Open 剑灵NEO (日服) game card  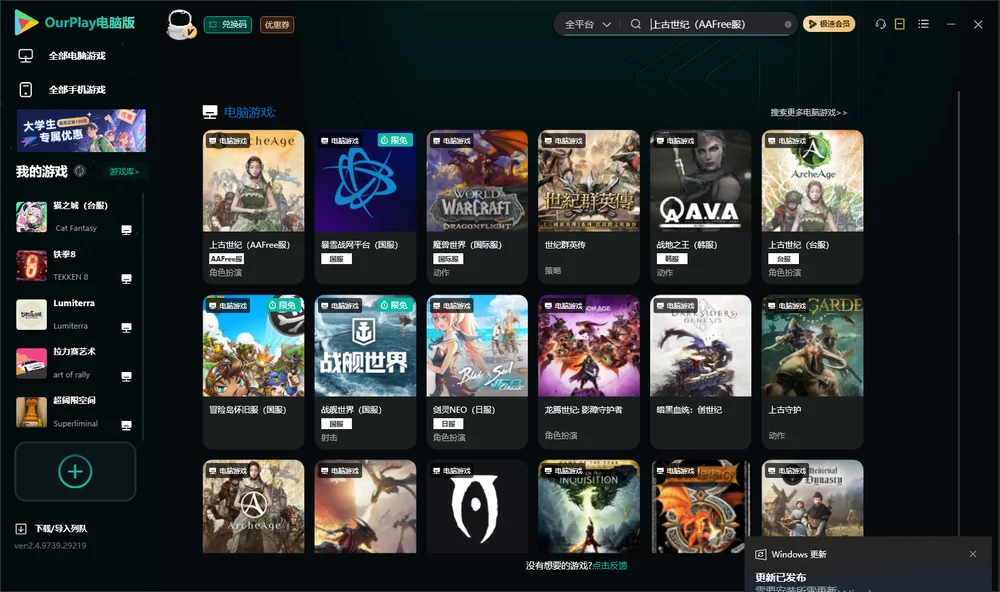pyautogui.click(x=477, y=371)
